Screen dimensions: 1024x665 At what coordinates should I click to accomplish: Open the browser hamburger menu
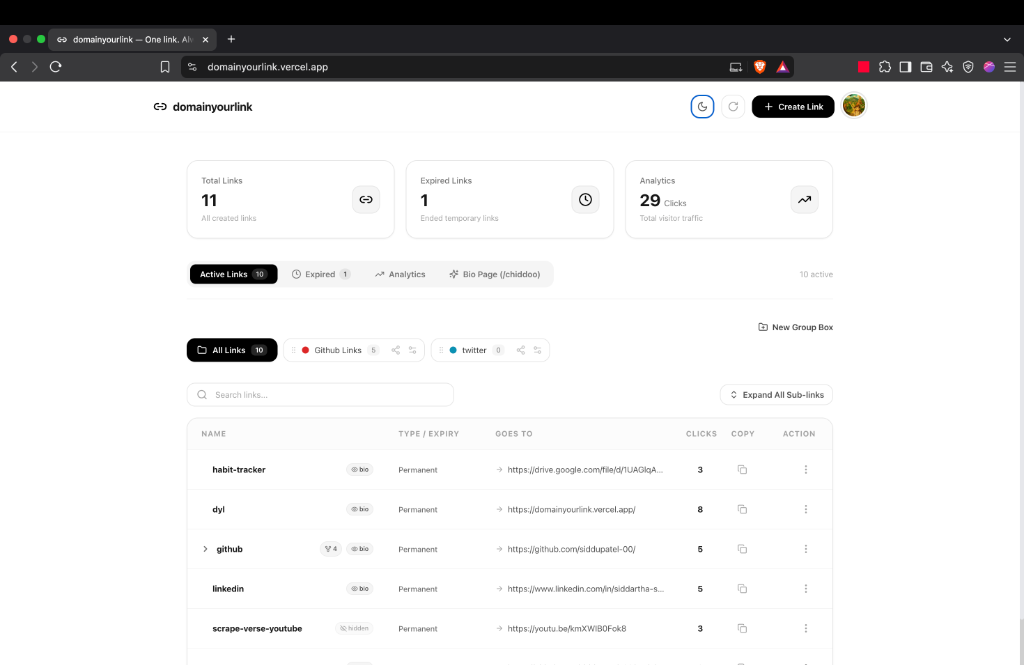tap(1010, 67)
